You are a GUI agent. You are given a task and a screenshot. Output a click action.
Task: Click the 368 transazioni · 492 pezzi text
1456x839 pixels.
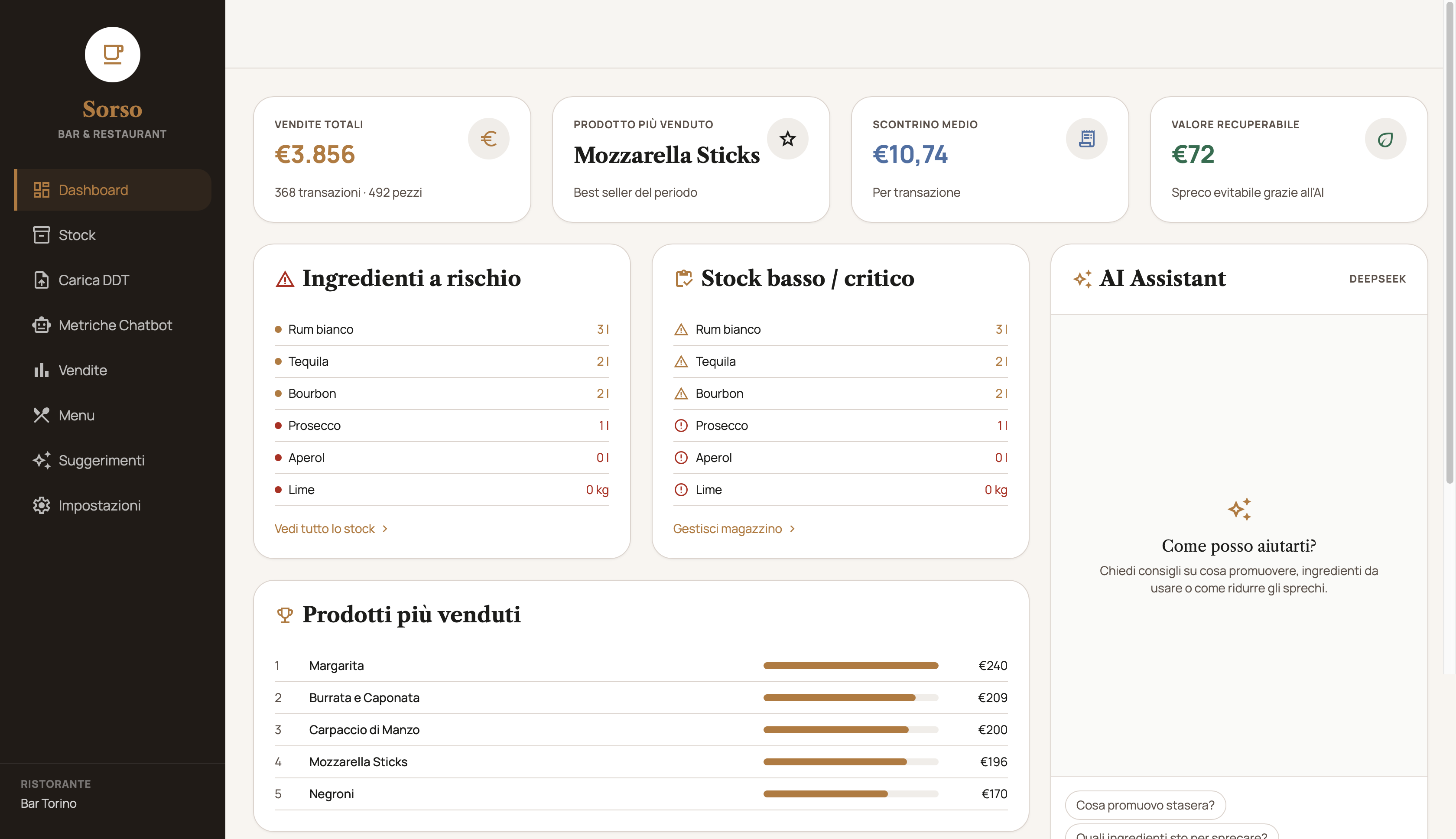[x=348, y=192]
